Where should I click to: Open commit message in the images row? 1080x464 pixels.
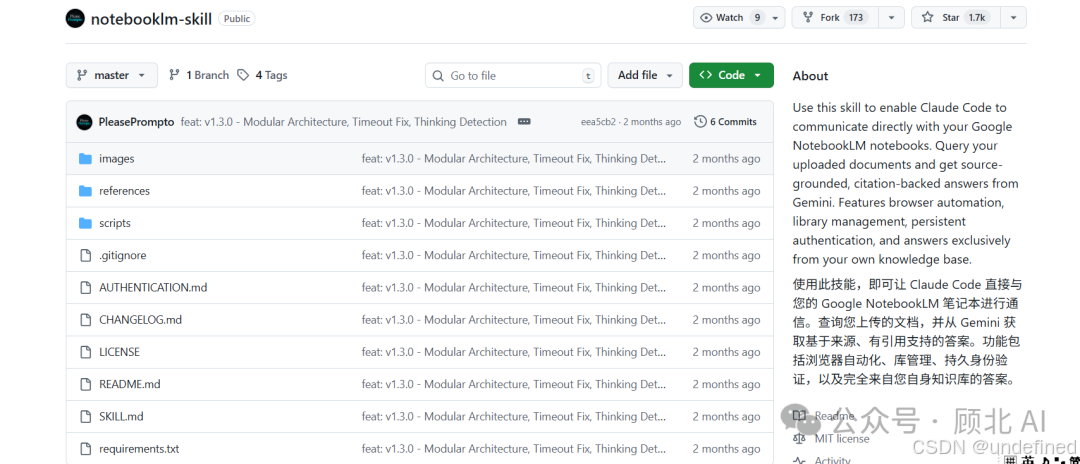pyautogui.click(x=515, y=159)
